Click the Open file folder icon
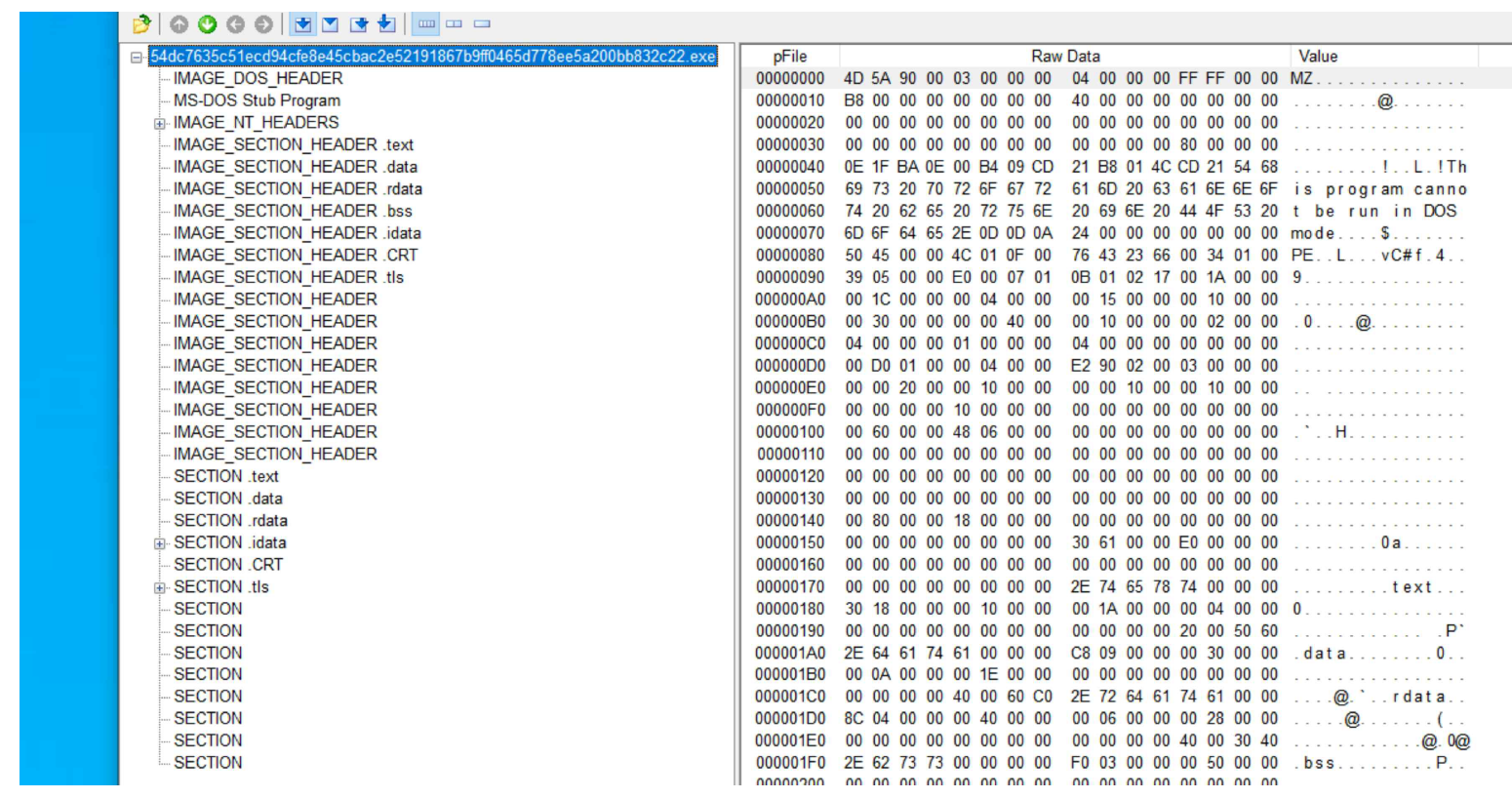The image size is (1512, 799). (x=141, y=24)
